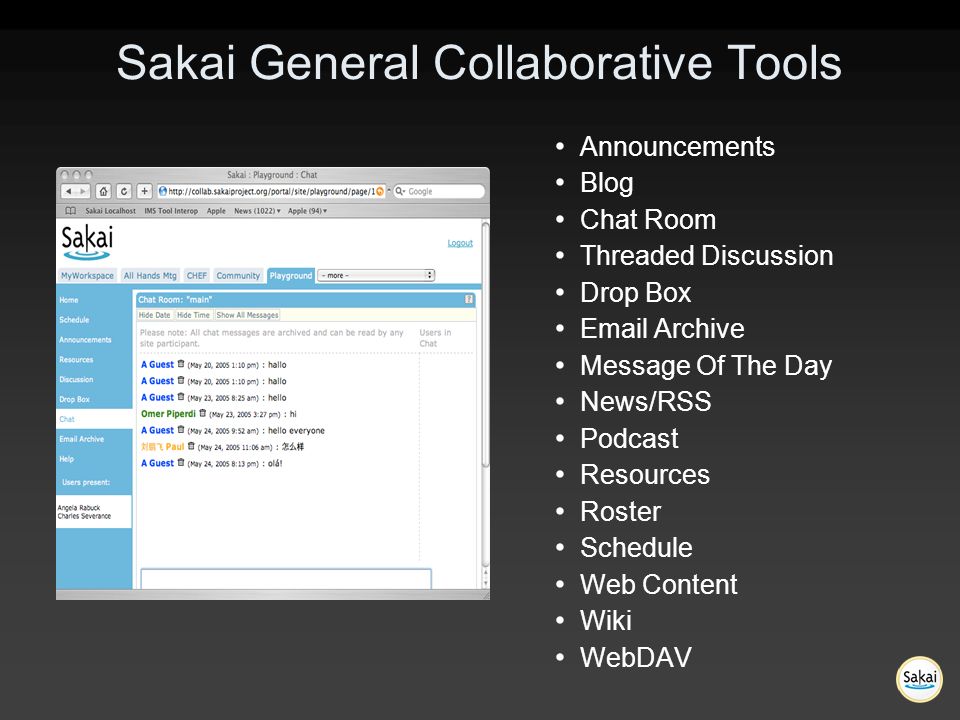
Task: Click the 'Message Of The Day' bullet text
Action: pos(706,366)
